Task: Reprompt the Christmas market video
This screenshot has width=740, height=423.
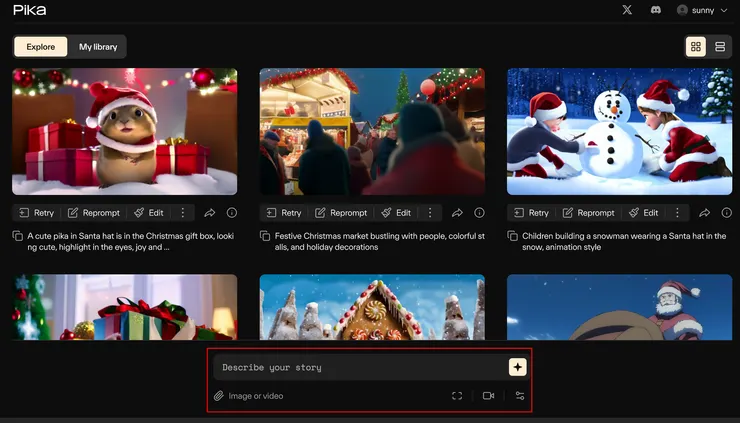Action: coord(341,213)
